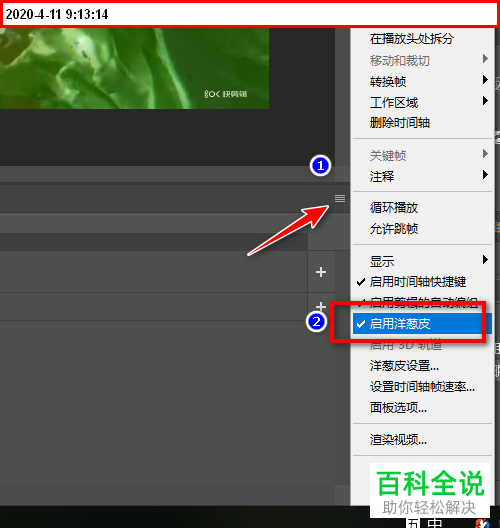500x528 pixels.
Task: Expand 转换帧 submenu
Action: click(422, 81)
